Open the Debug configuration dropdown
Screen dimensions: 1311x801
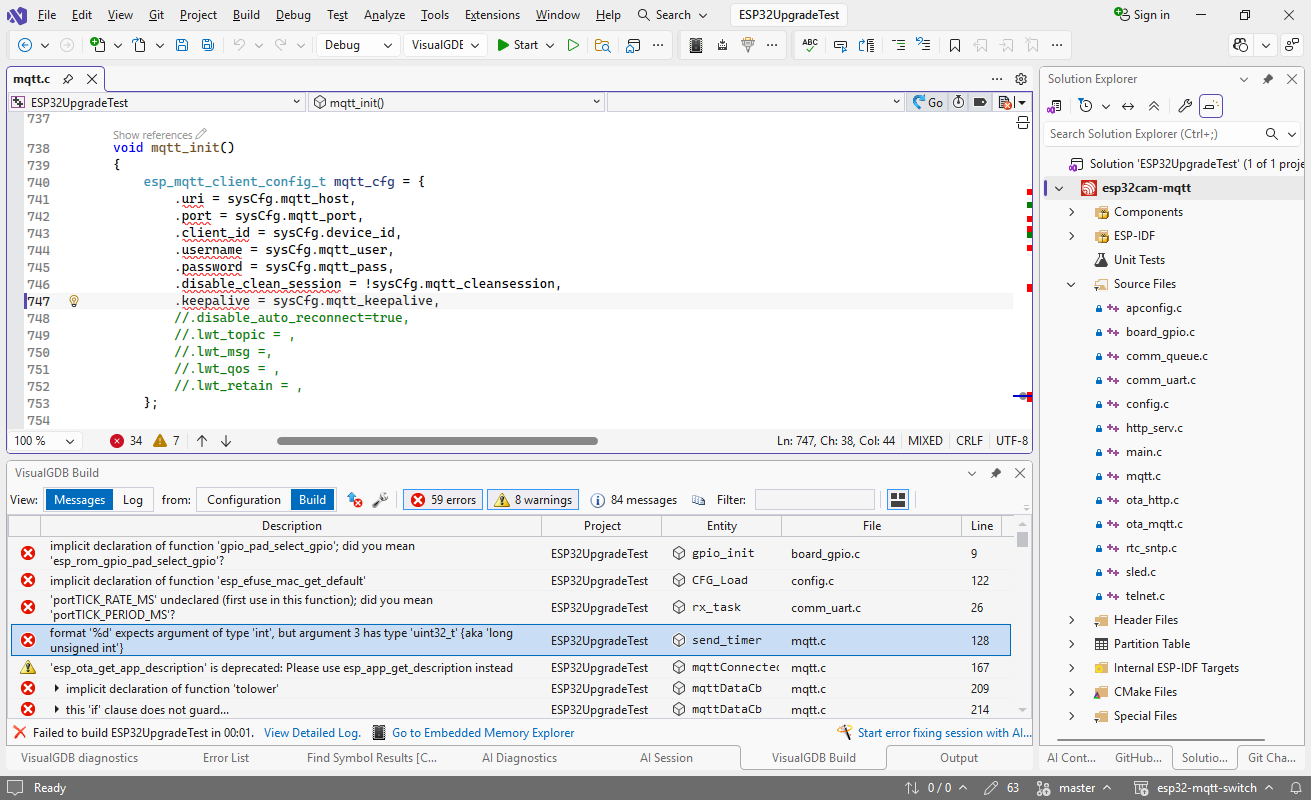click(x=358, y=45)
